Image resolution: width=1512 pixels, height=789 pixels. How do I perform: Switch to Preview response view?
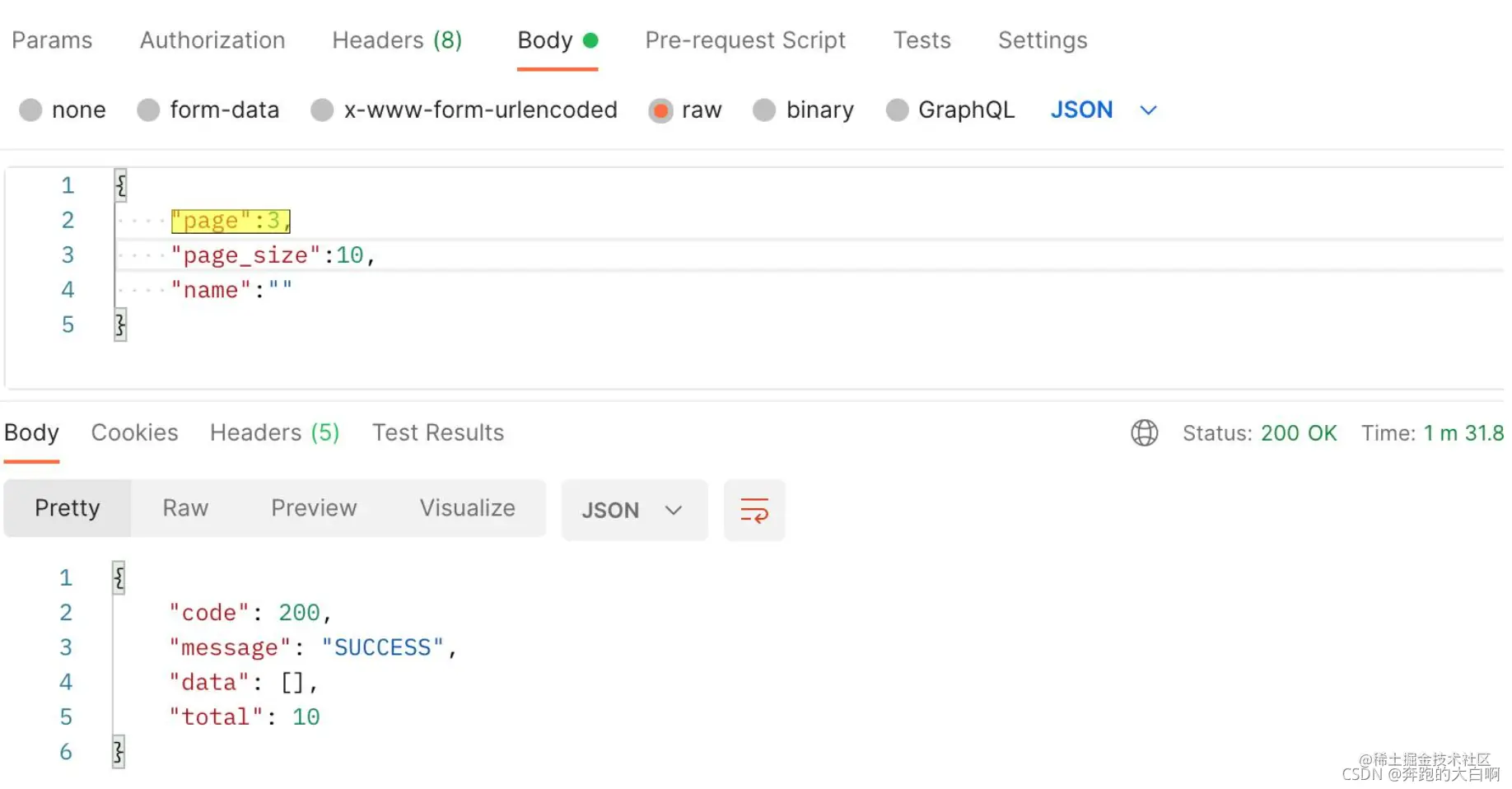(x=314, y=508)
